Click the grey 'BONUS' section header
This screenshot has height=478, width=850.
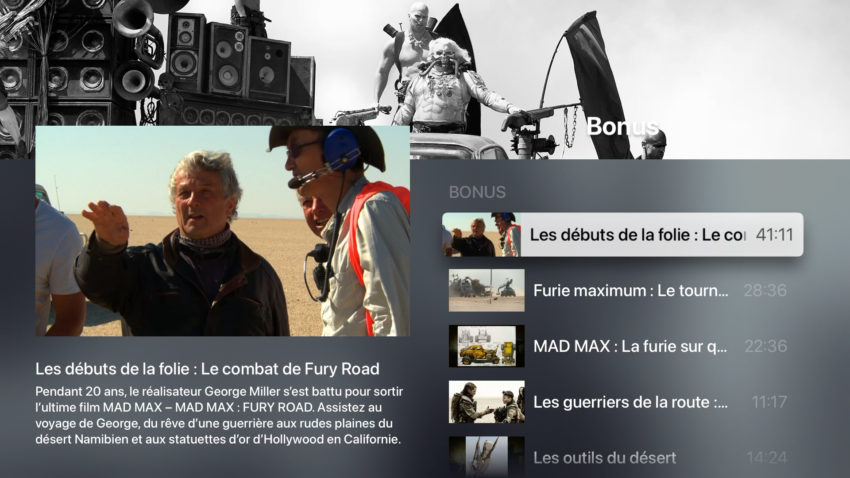tap(477, 192)
